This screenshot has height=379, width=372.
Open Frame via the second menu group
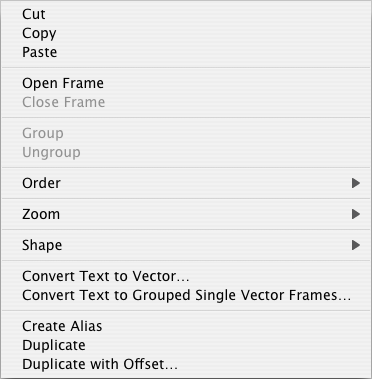tap(186, 83)
